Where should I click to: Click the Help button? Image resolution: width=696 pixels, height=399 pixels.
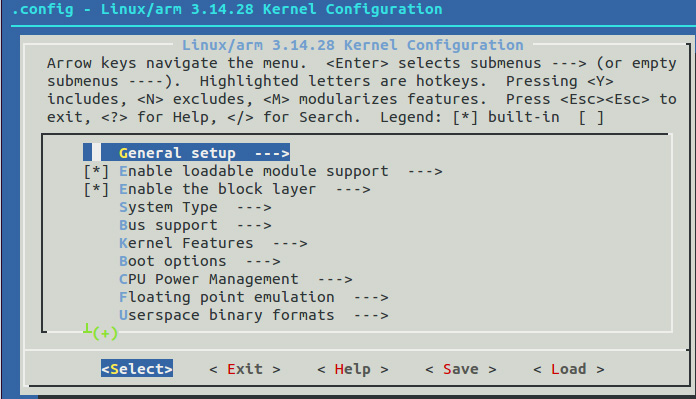(353, 369)
